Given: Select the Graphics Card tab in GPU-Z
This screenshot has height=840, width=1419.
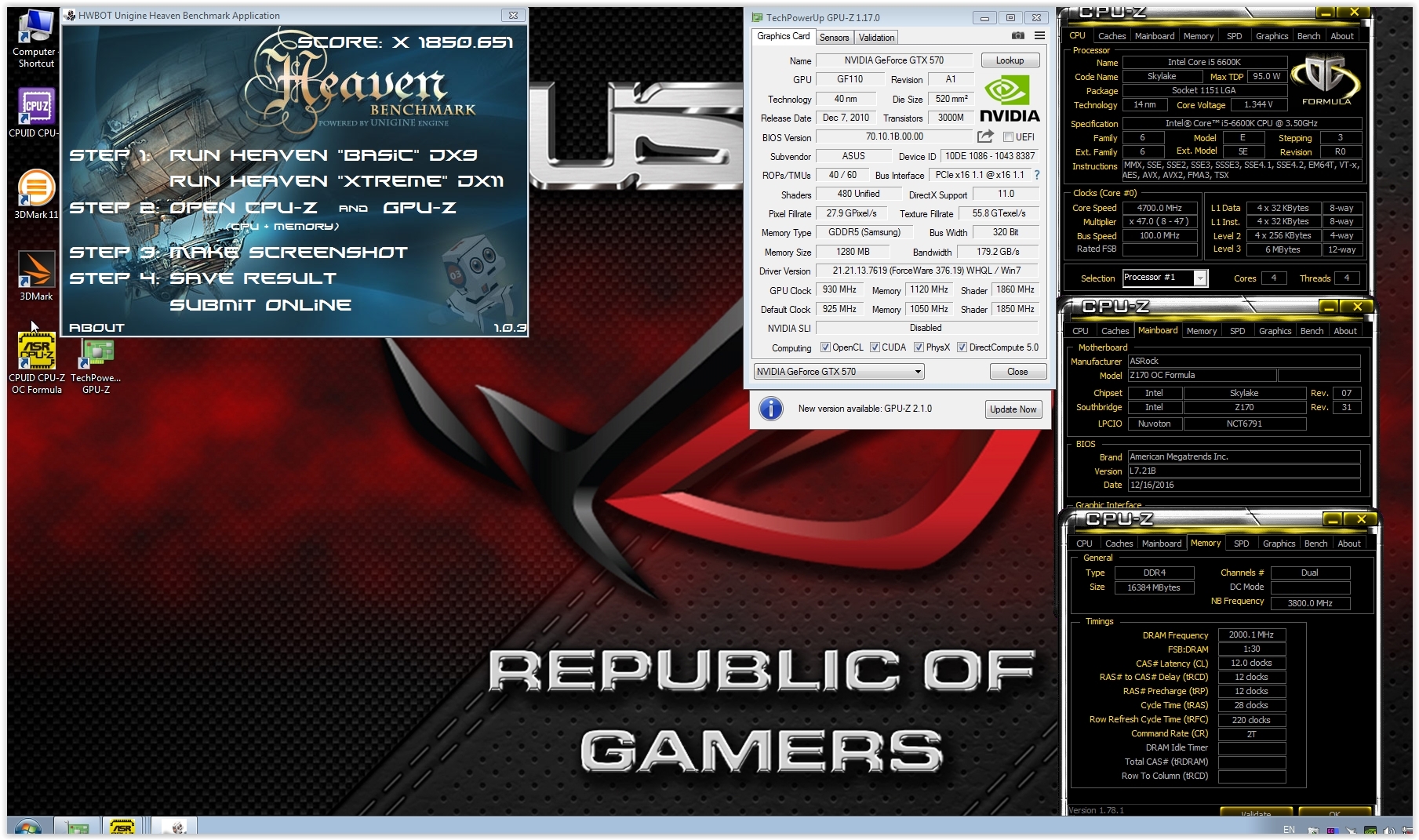Looking at the screenshot, I should click(x=783, y=36).
